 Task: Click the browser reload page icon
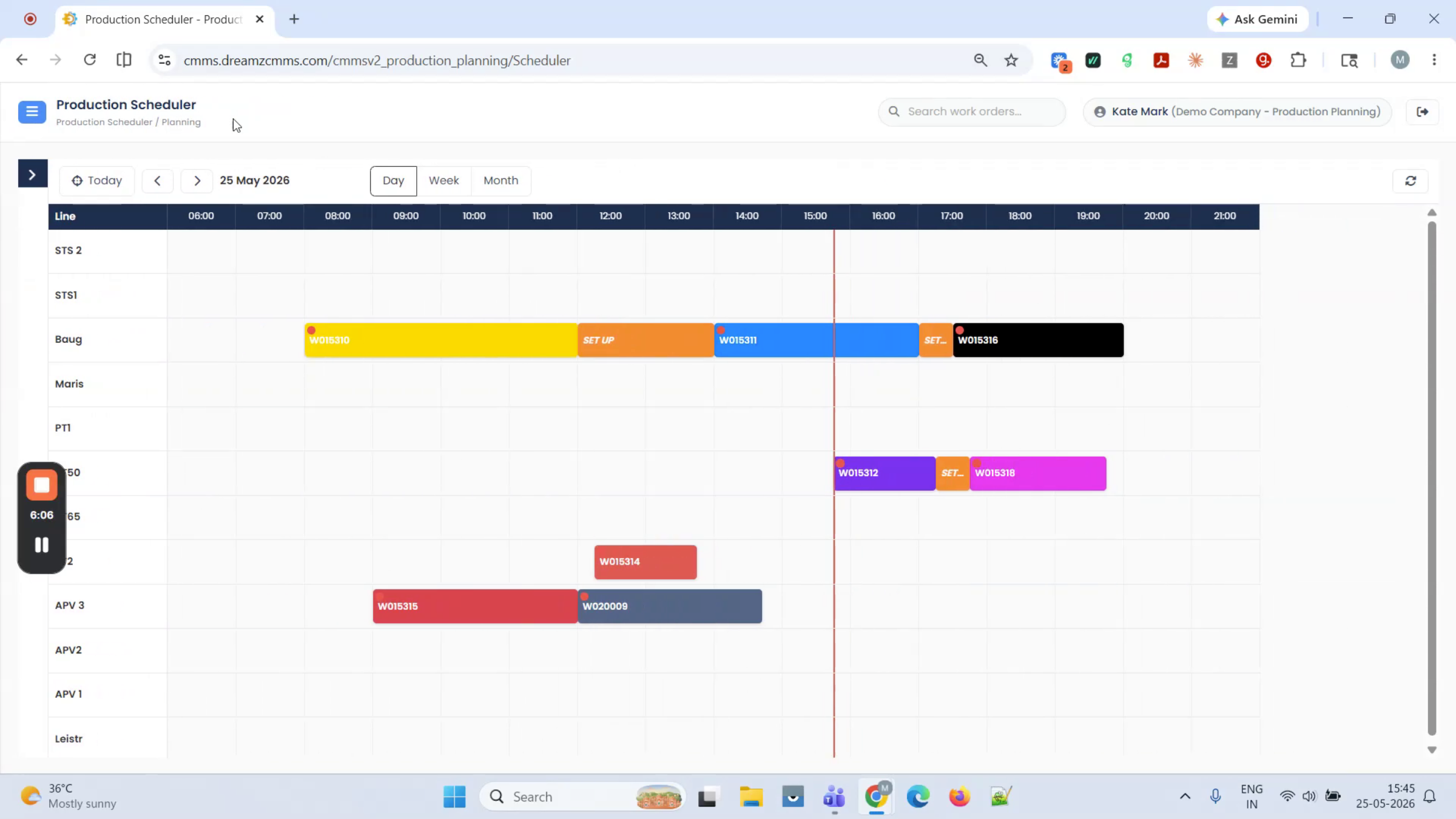[x=90, y=59]
